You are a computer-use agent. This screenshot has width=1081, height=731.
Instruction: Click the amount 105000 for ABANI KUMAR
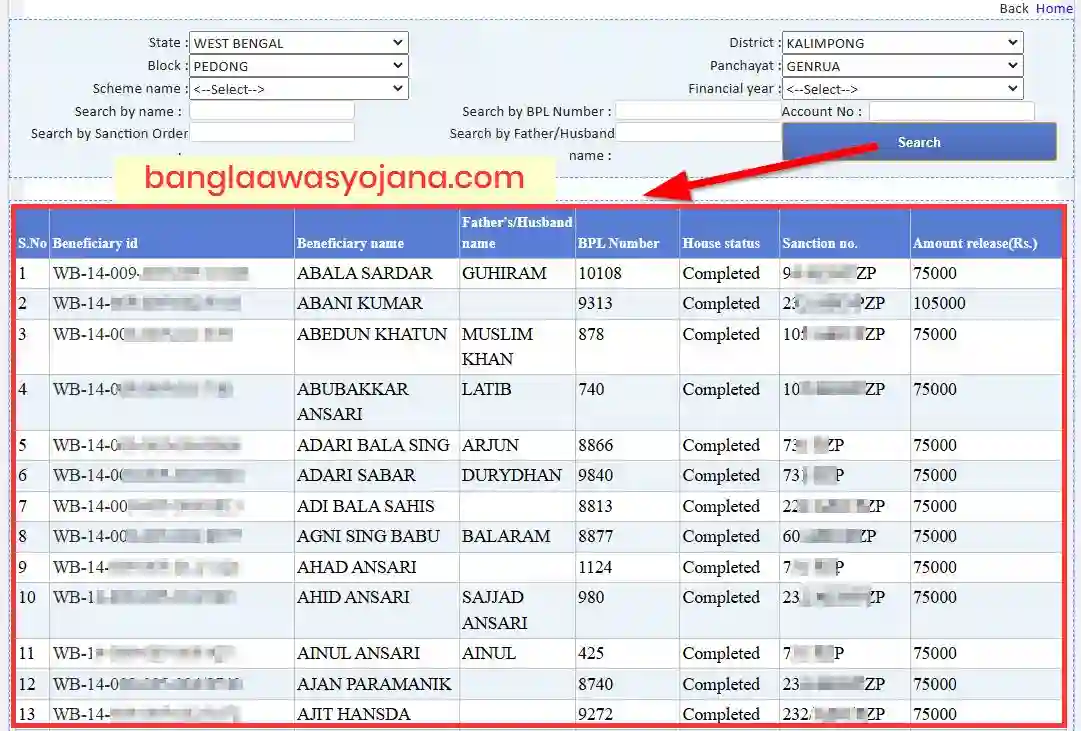click(x=939, y=303)
